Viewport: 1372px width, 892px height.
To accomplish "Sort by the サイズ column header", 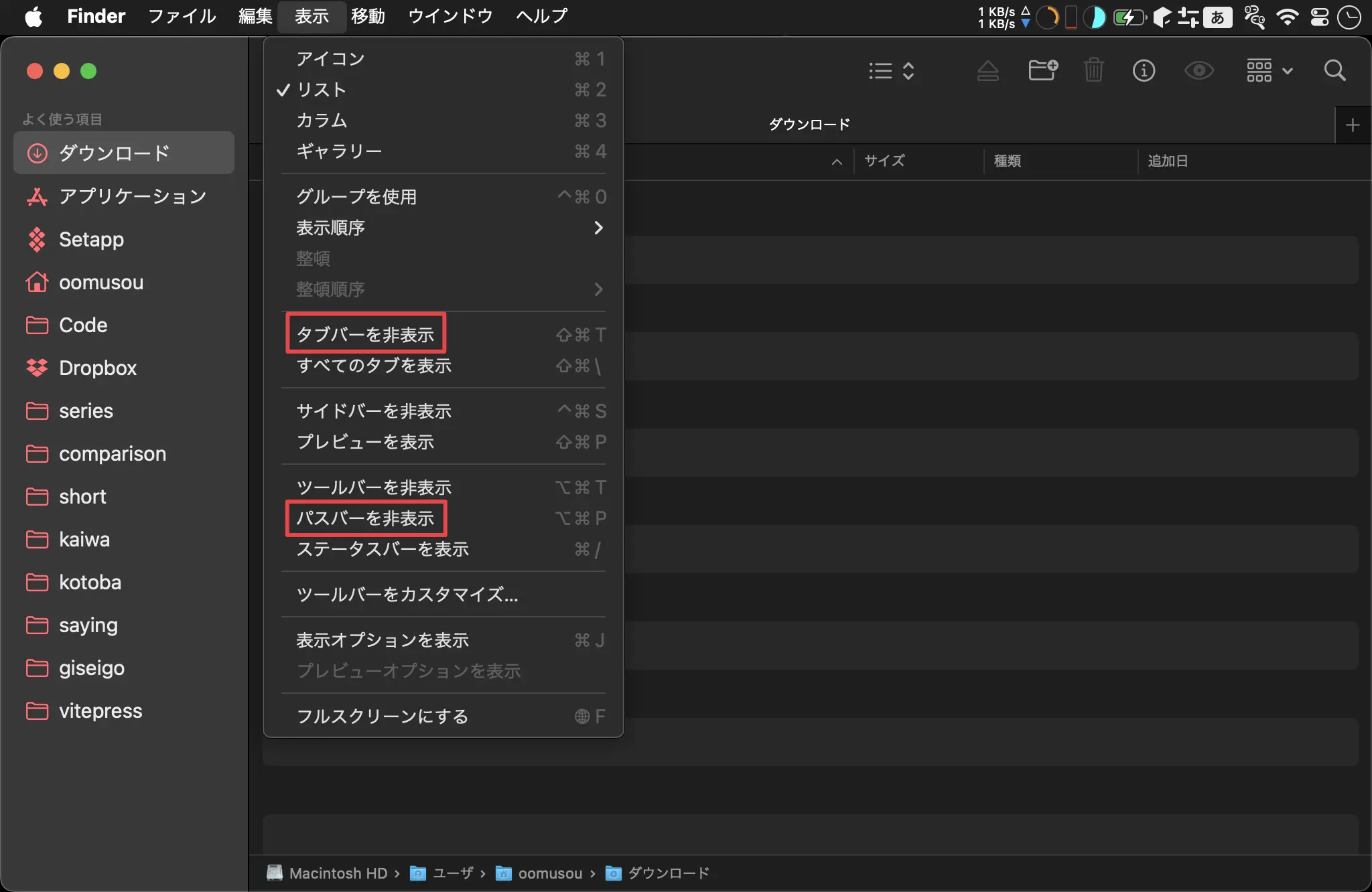I will click(884, 161).
